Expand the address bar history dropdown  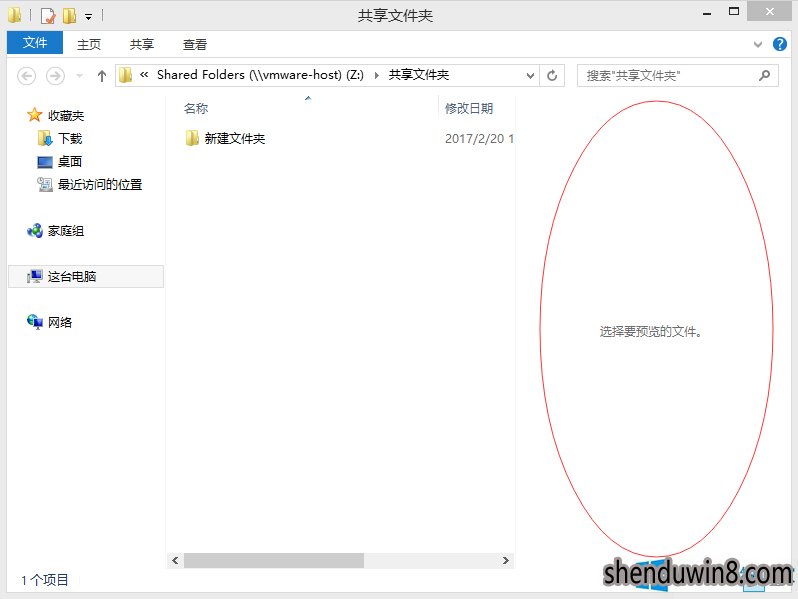point(530,76)
